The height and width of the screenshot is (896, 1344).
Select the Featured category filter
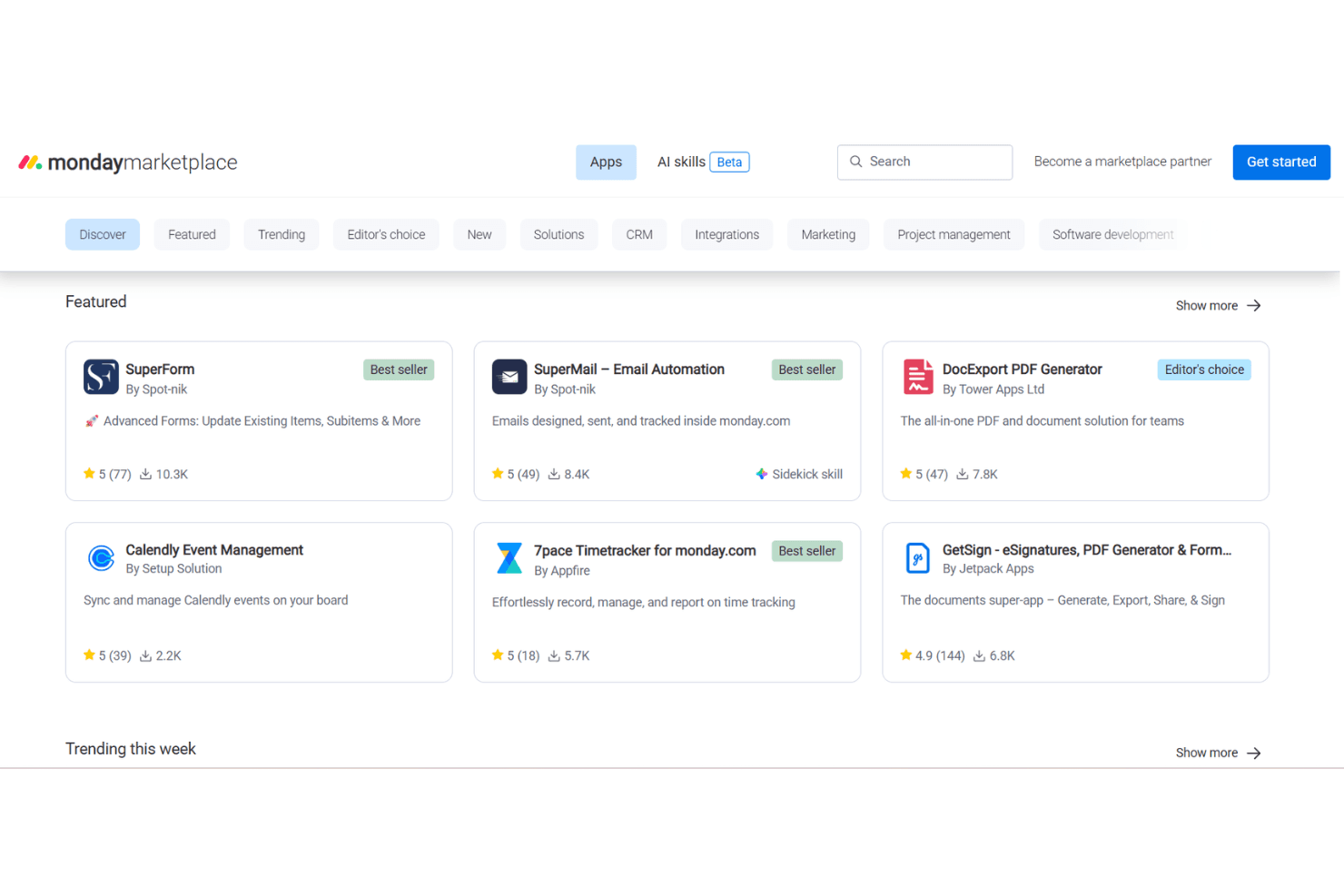[192, 234]
